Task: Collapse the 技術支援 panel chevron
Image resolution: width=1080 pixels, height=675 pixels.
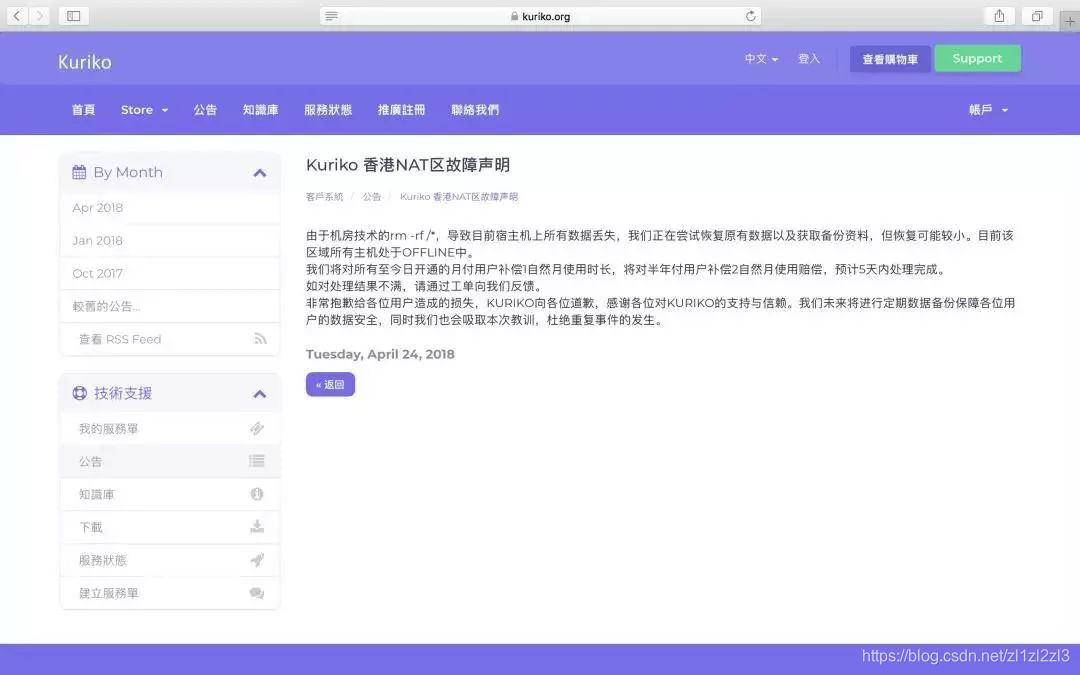Action: pos(260,394)
